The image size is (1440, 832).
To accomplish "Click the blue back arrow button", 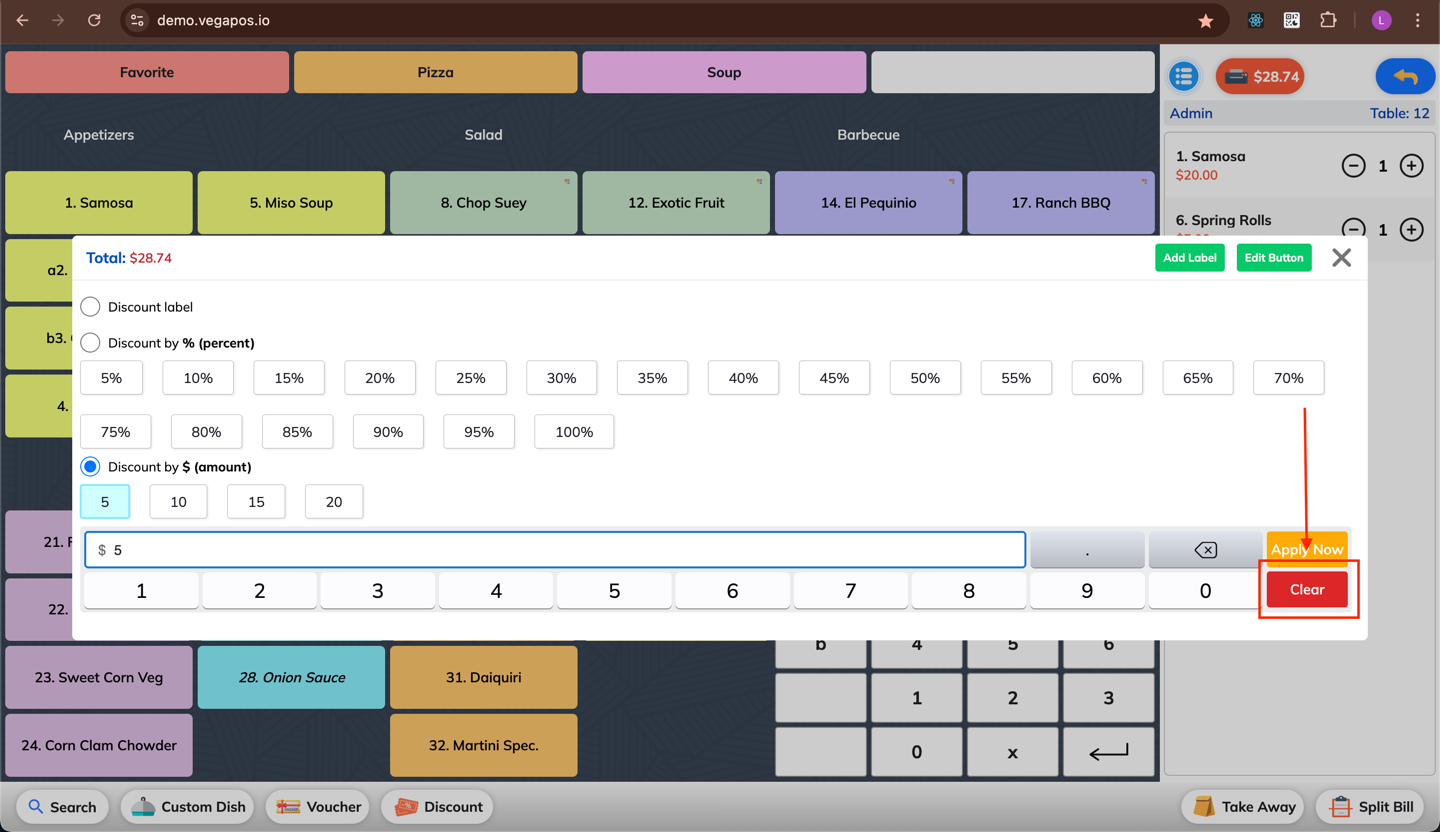I will tap(1405, 76).
